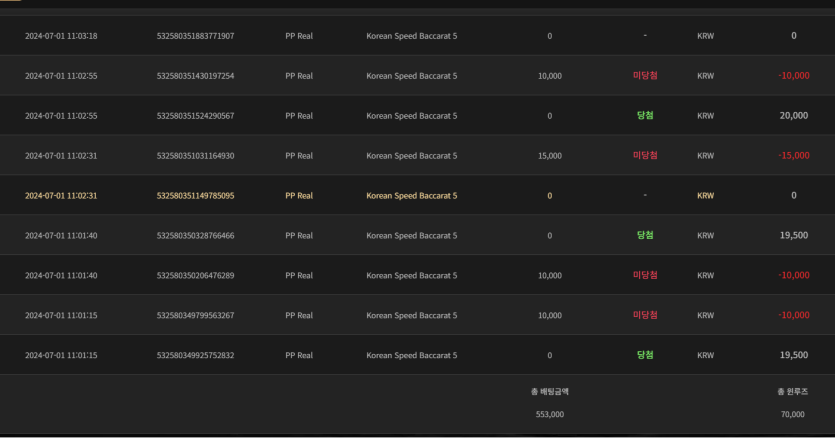Select transaction ID 532580351524290567

pos(195,116)
